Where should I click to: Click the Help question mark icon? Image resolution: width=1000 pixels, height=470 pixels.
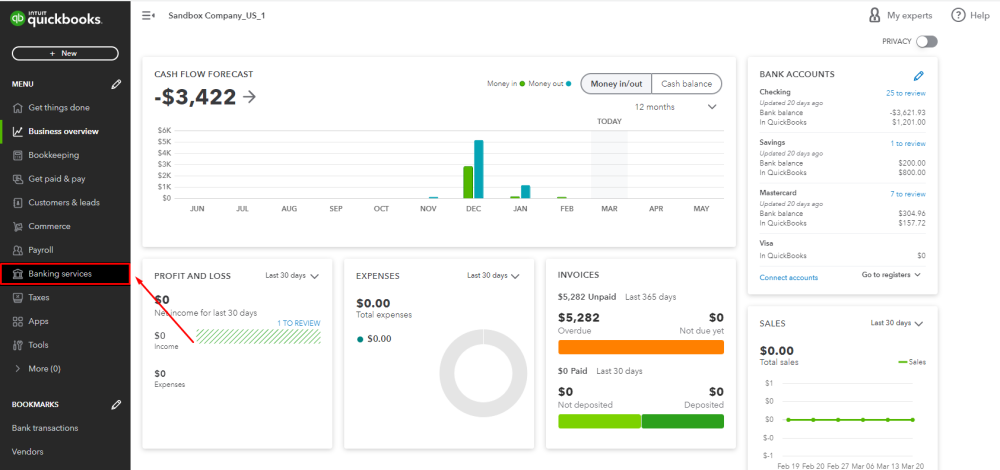[958, 15]
